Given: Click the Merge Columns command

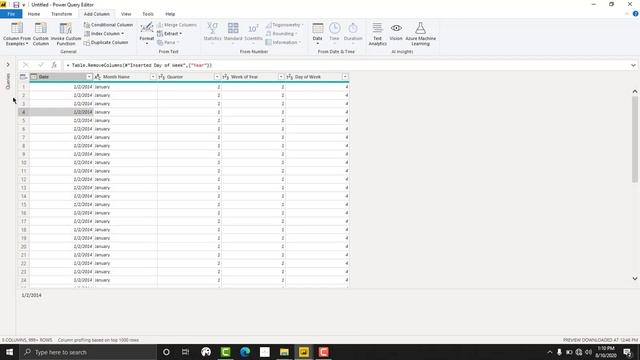Looking at the screenshot, I should coord(177,25).
